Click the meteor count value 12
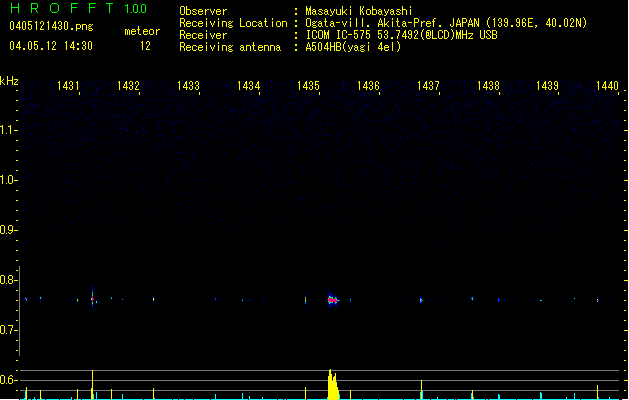The image size is (629, 400). (146, 46)
